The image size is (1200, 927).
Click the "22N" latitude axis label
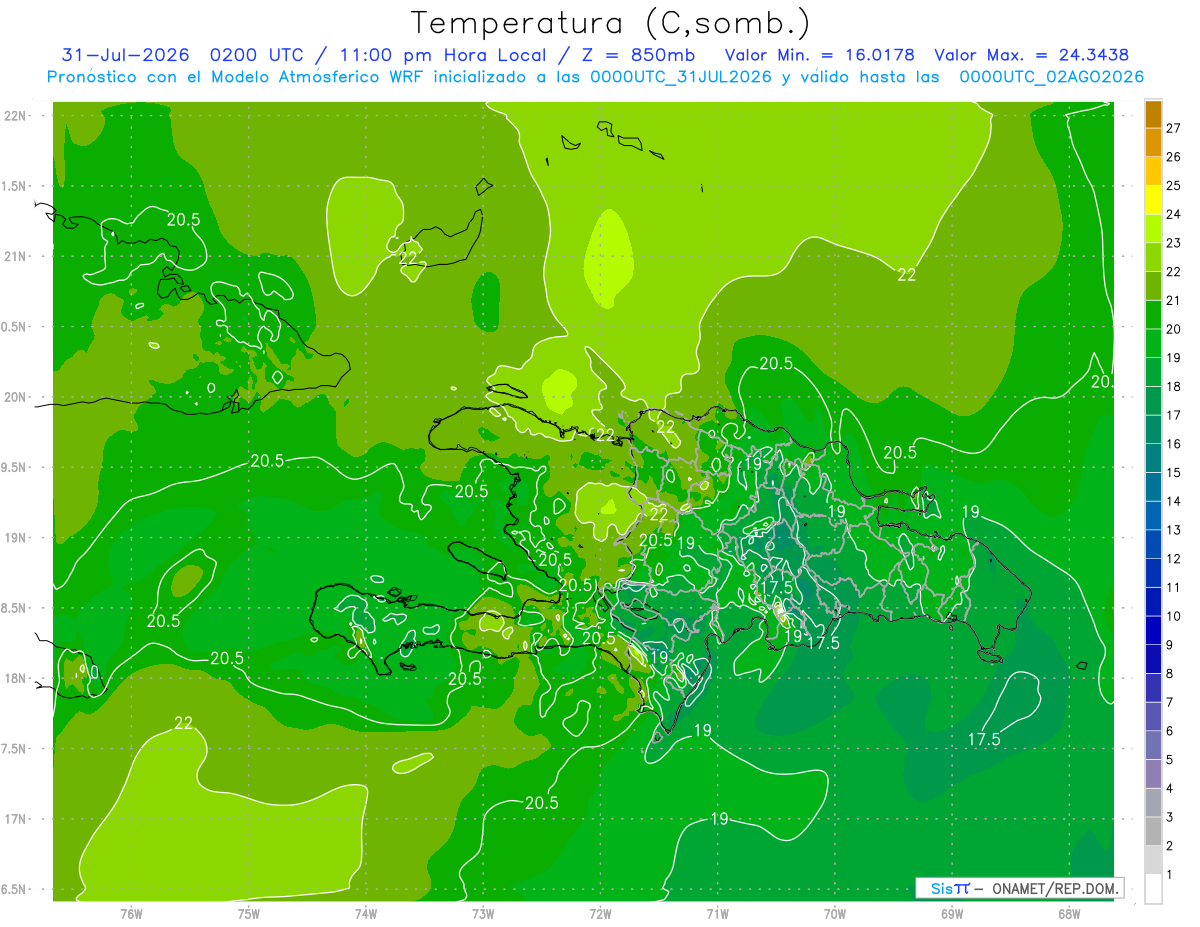click(x=16, y=115)
